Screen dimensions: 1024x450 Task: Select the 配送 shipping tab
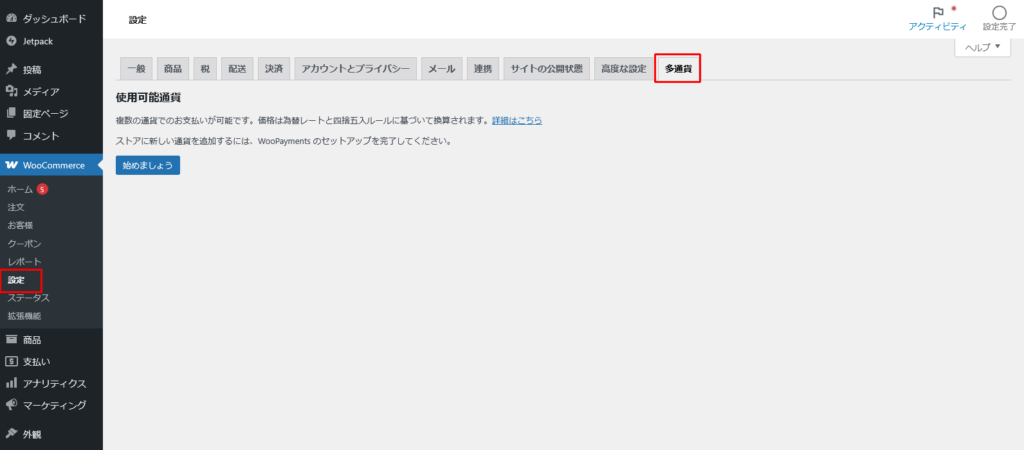click(x=237, y=69)
